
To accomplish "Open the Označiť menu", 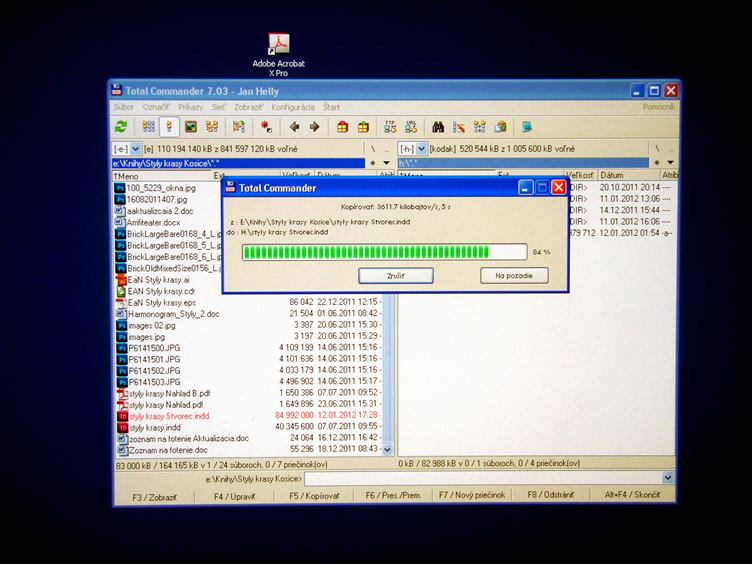I will [x=156, y=107].
